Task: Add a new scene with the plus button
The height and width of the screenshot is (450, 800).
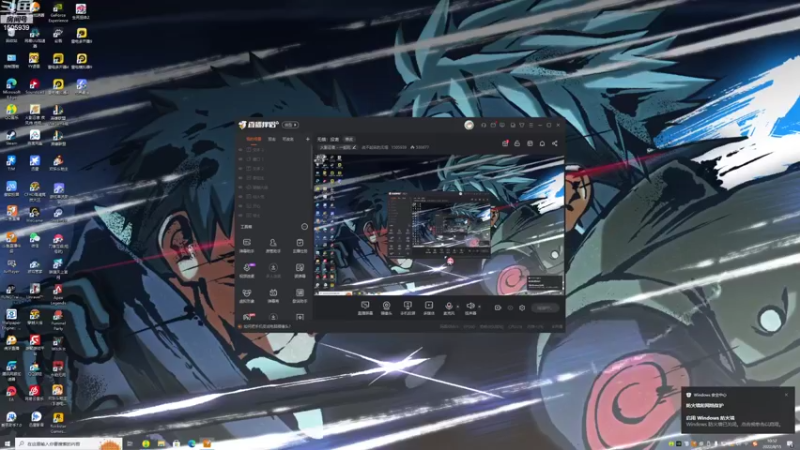Action: pos(307,139)
